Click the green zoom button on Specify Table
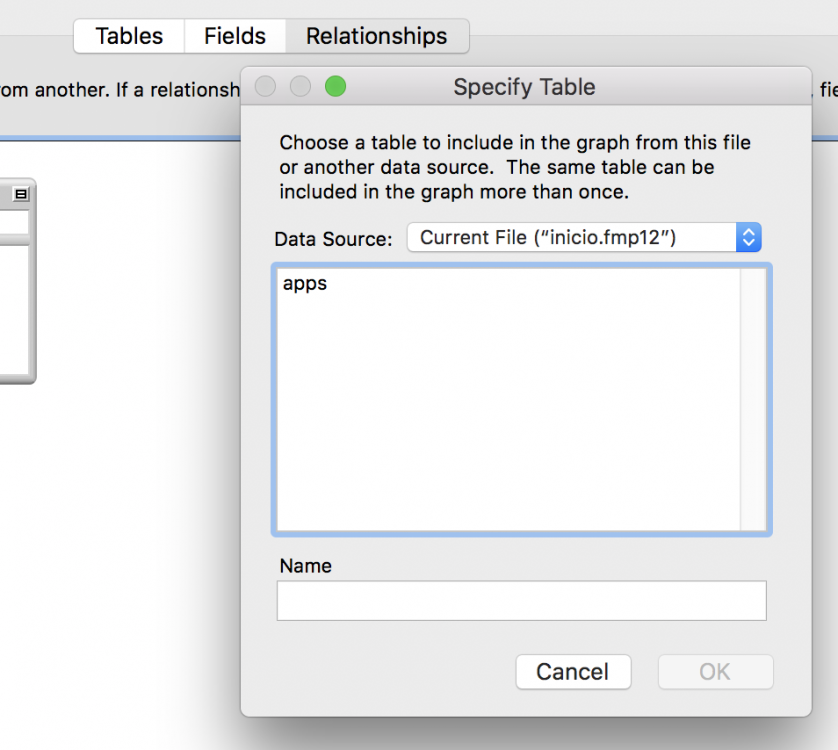Screen dimensions: 838x750 (x=336, y=87)
